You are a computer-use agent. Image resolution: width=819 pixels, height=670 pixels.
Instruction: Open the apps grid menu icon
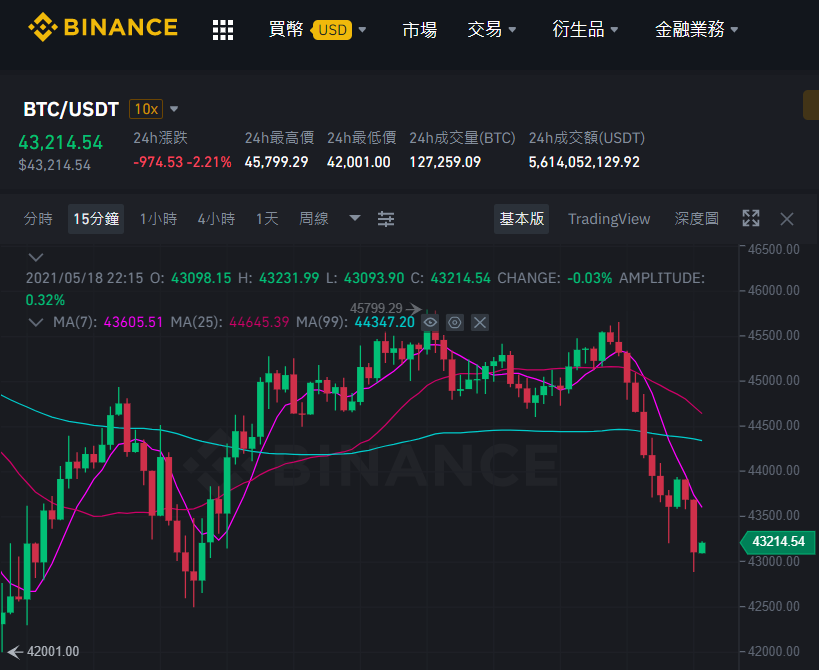[223, 30]
